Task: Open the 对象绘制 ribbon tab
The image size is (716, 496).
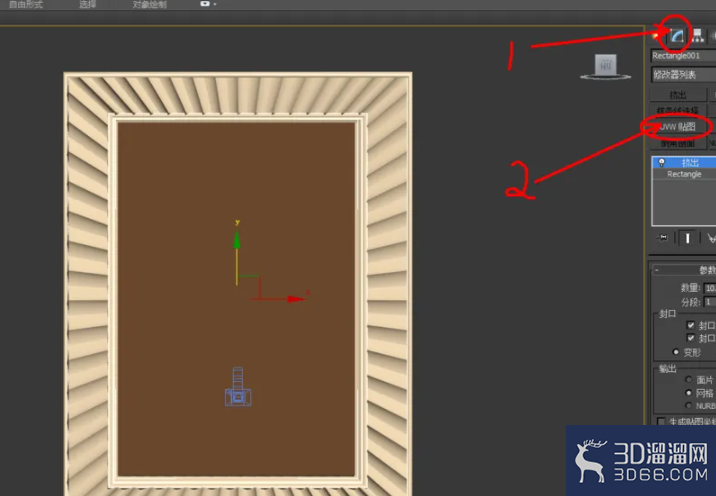Action: (x=150, y=5)
